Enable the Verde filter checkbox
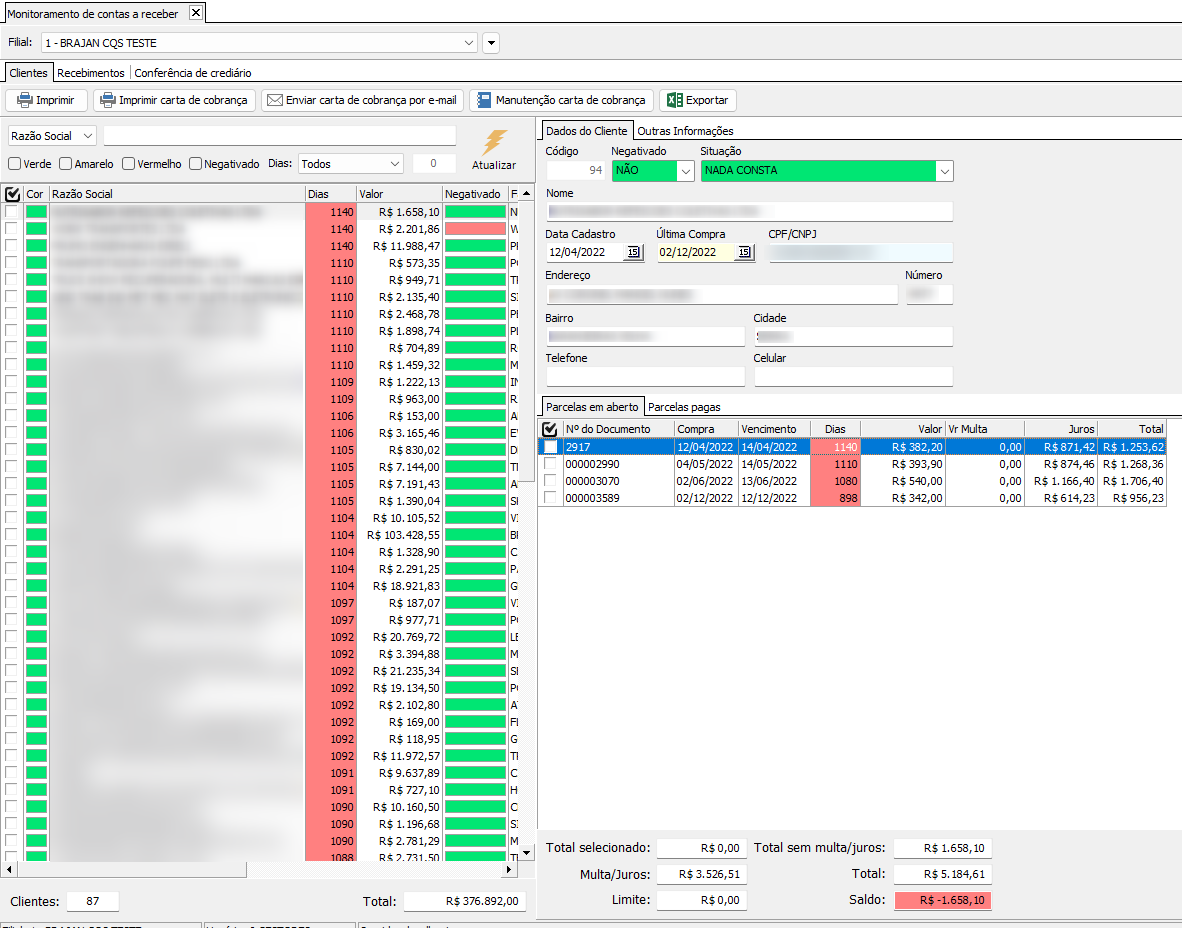The width and height of the screenshot is (1182, 928). (x=15, y=164)
